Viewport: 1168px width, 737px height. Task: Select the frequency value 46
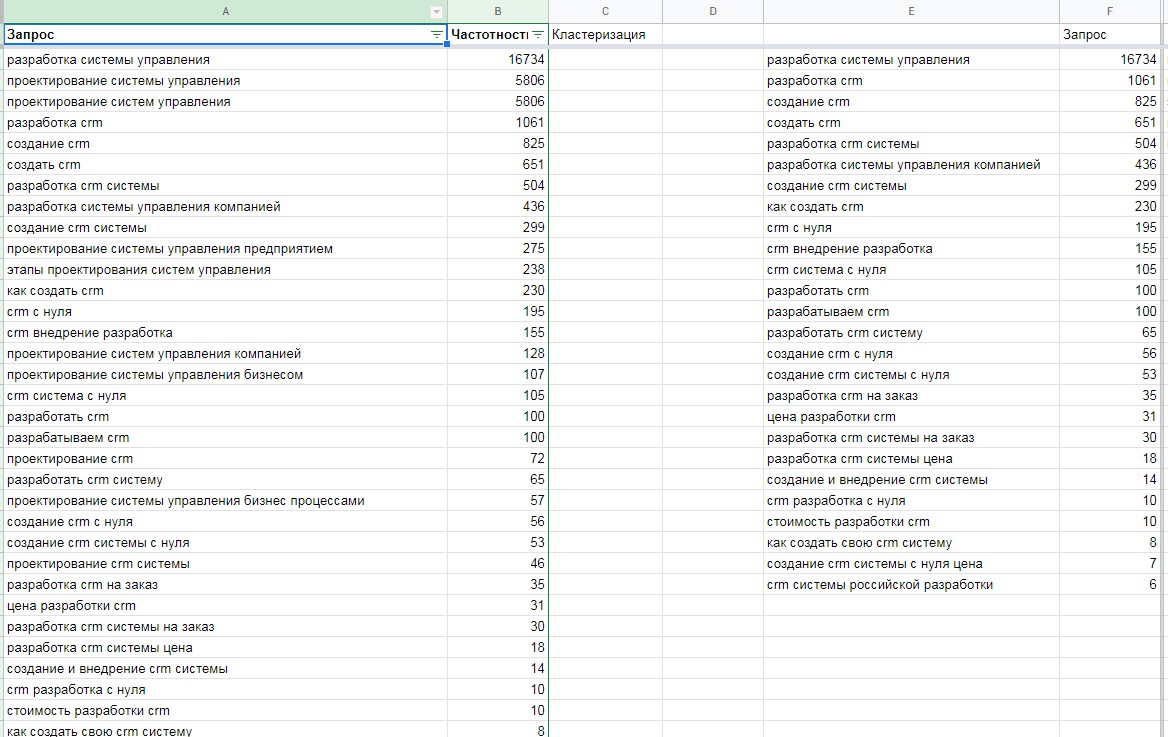tap(498, 563)
